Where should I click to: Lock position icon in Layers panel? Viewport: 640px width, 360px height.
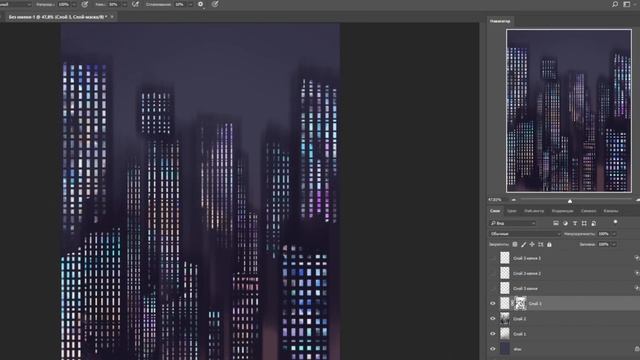(x=532, y=244)
